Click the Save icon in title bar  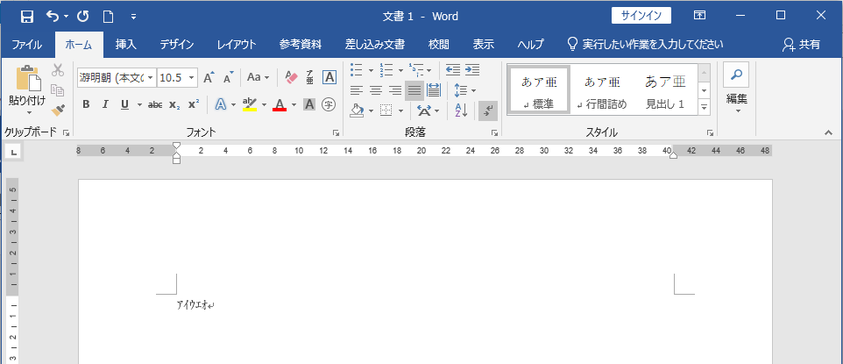[x=27, y=16]
